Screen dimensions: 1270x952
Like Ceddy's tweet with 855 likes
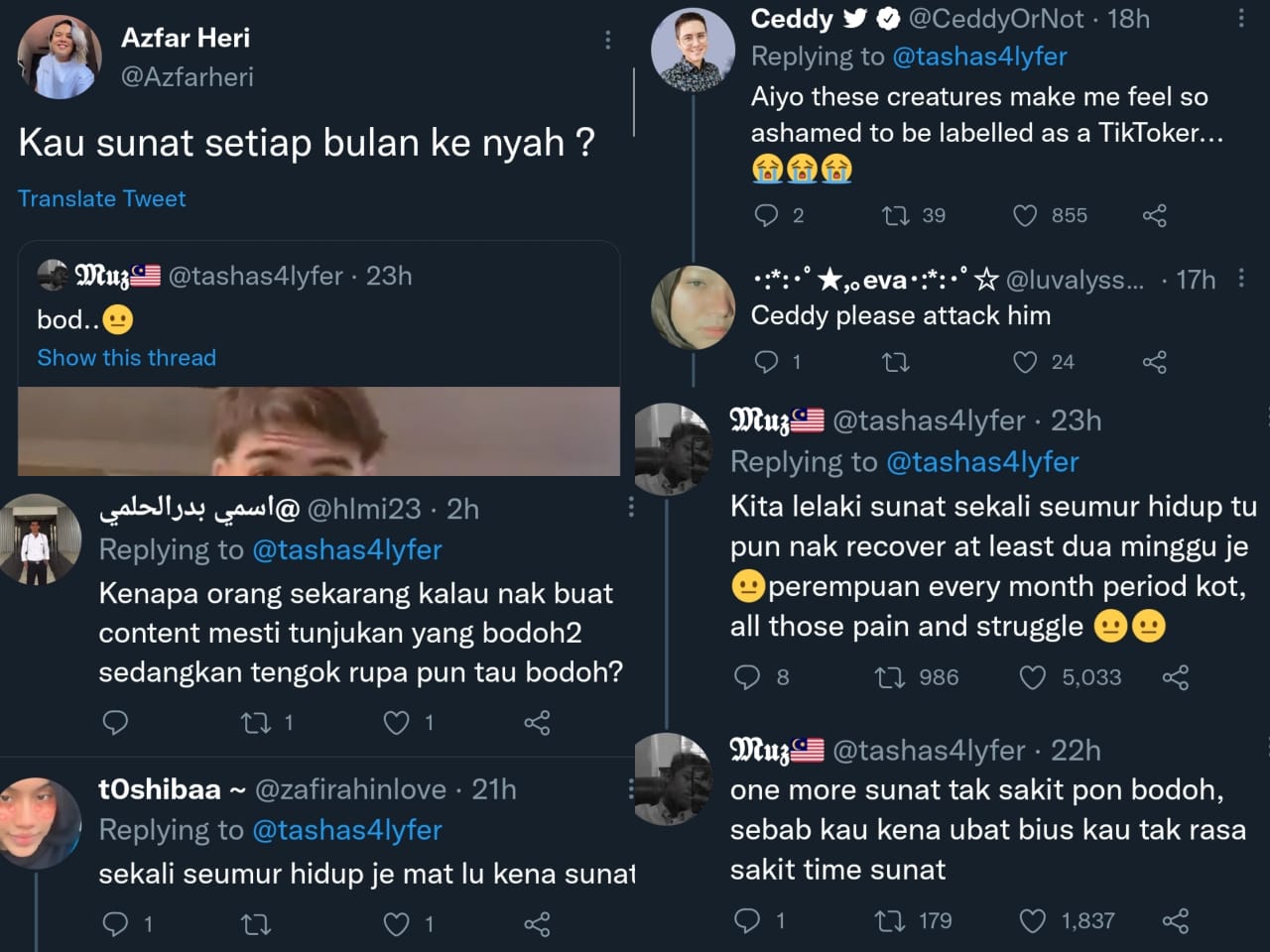pyautogui.click(x=1025, y=215)
